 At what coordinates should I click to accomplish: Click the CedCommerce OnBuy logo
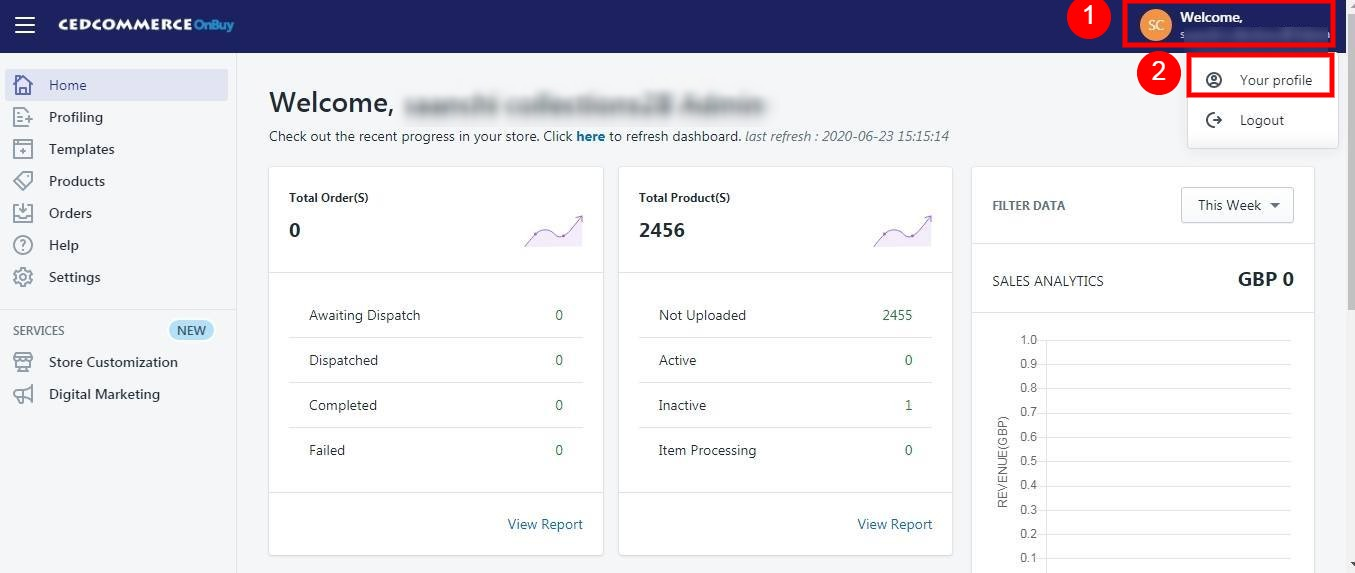tap(146, 24)
